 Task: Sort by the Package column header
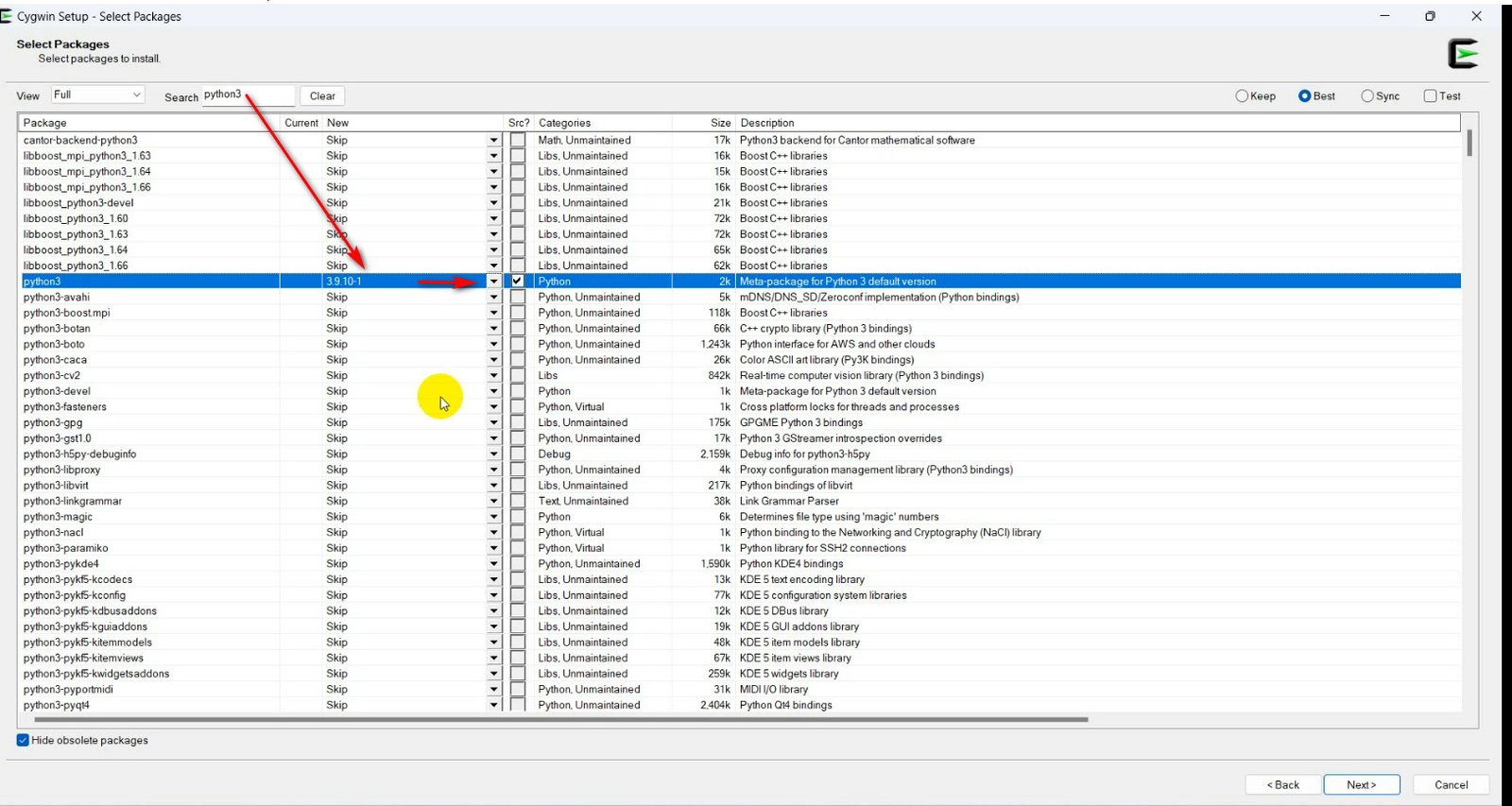click(x=149, y=123)
